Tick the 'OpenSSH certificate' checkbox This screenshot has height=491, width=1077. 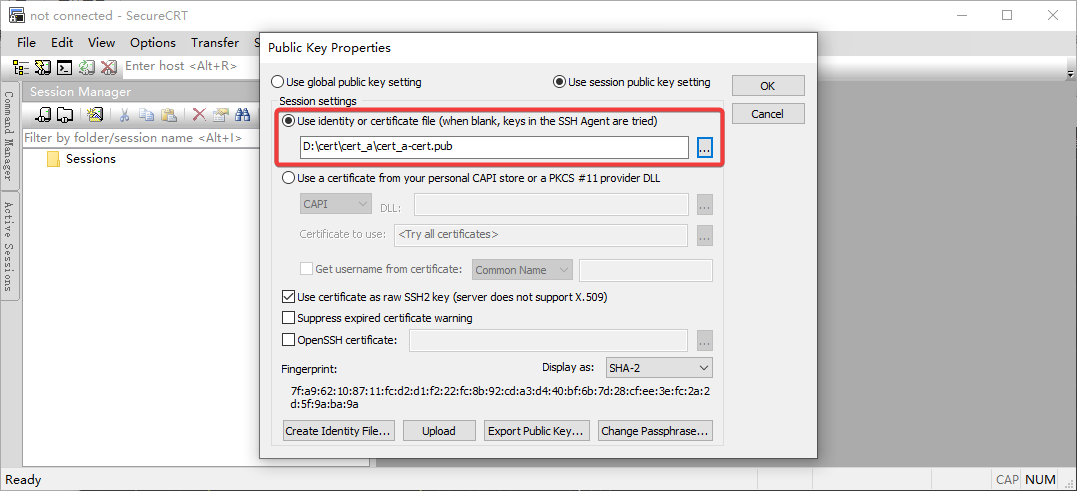click(290, 340)
